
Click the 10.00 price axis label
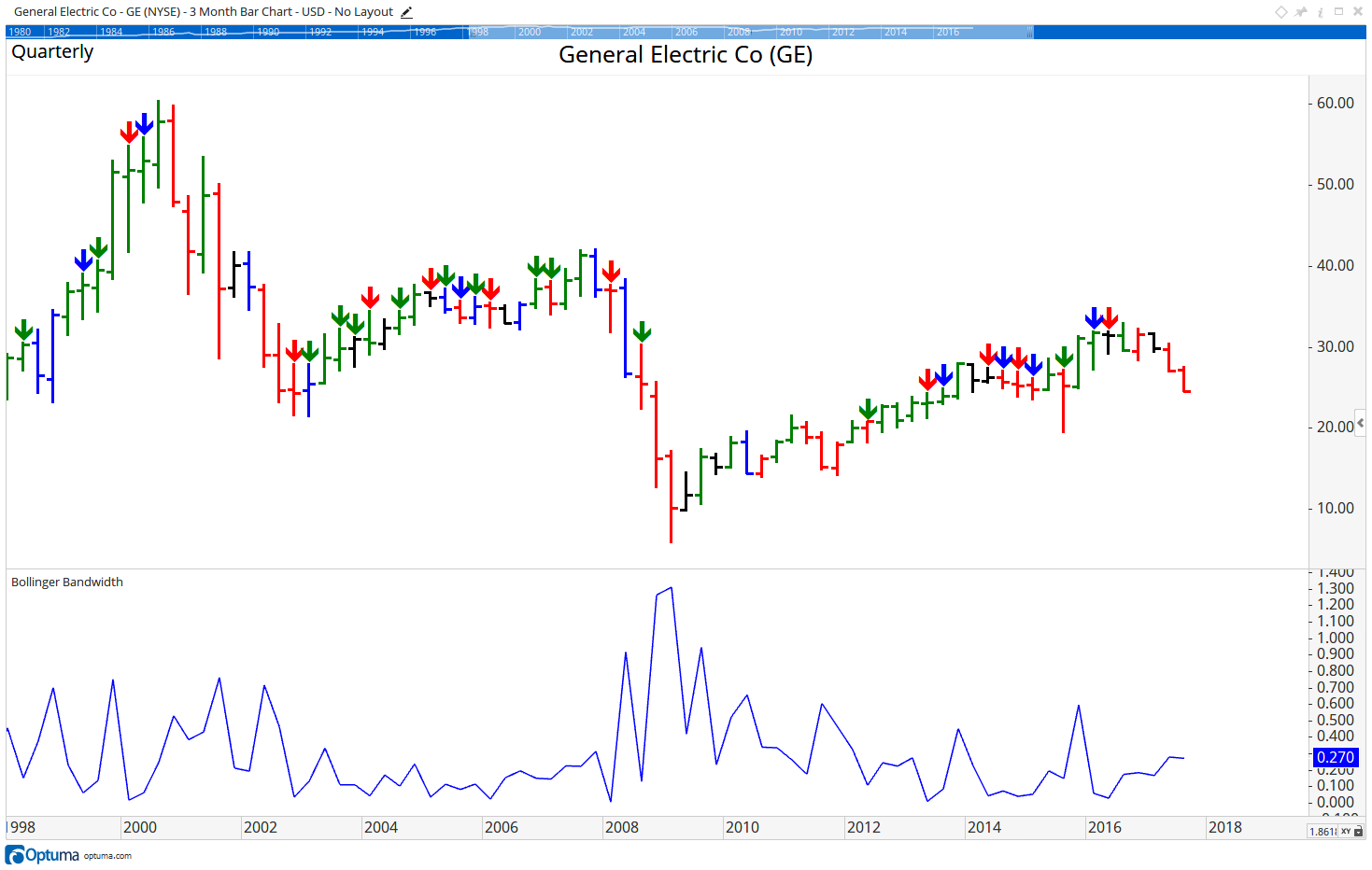[x=1336, y=508]
